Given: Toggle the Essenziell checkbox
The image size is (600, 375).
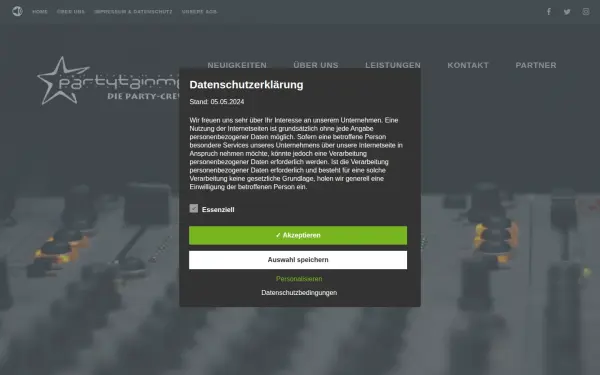Looking at the screenshot, I should pos(194,208).
